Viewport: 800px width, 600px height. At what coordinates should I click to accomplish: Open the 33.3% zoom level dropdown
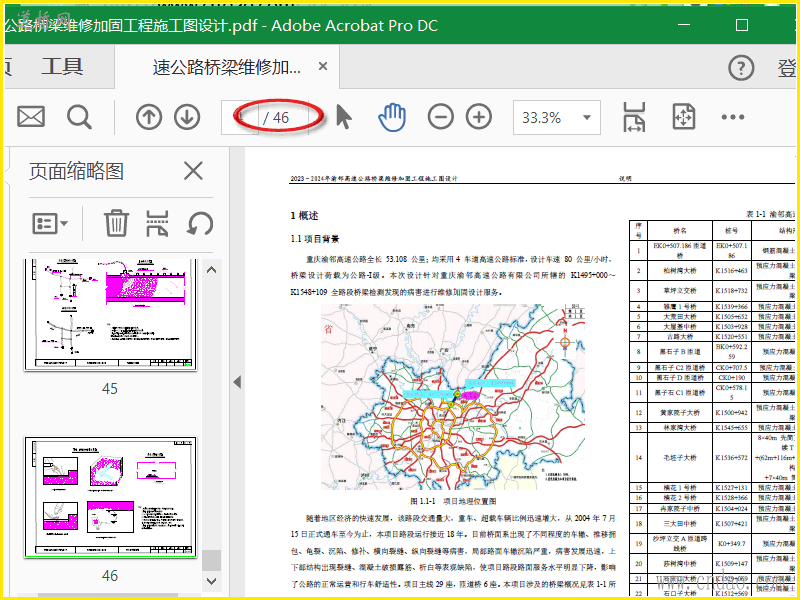point(557,117)
